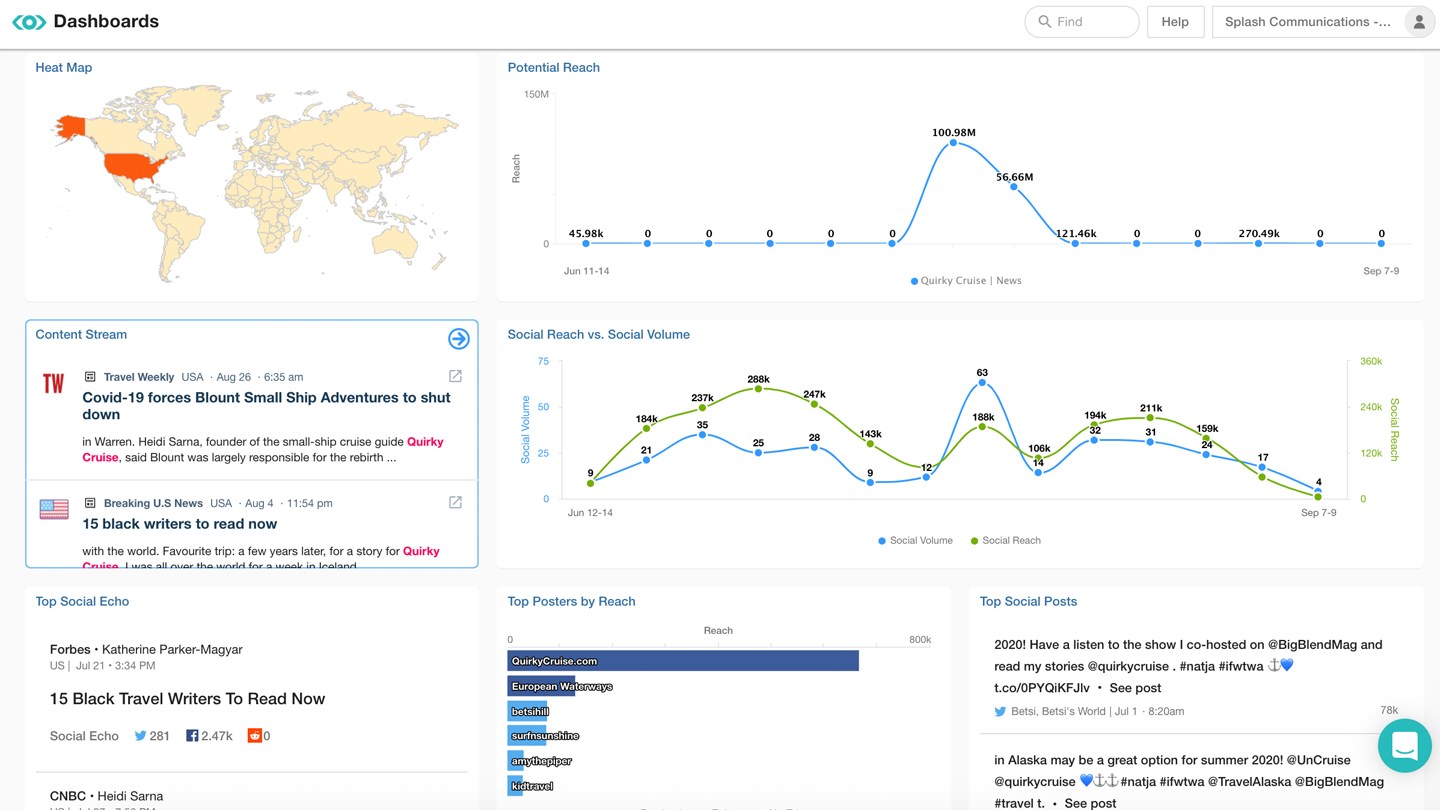
Task: Open the 15 black writers to read now headline
Action: pyautogui.click(x=180, y=524)
